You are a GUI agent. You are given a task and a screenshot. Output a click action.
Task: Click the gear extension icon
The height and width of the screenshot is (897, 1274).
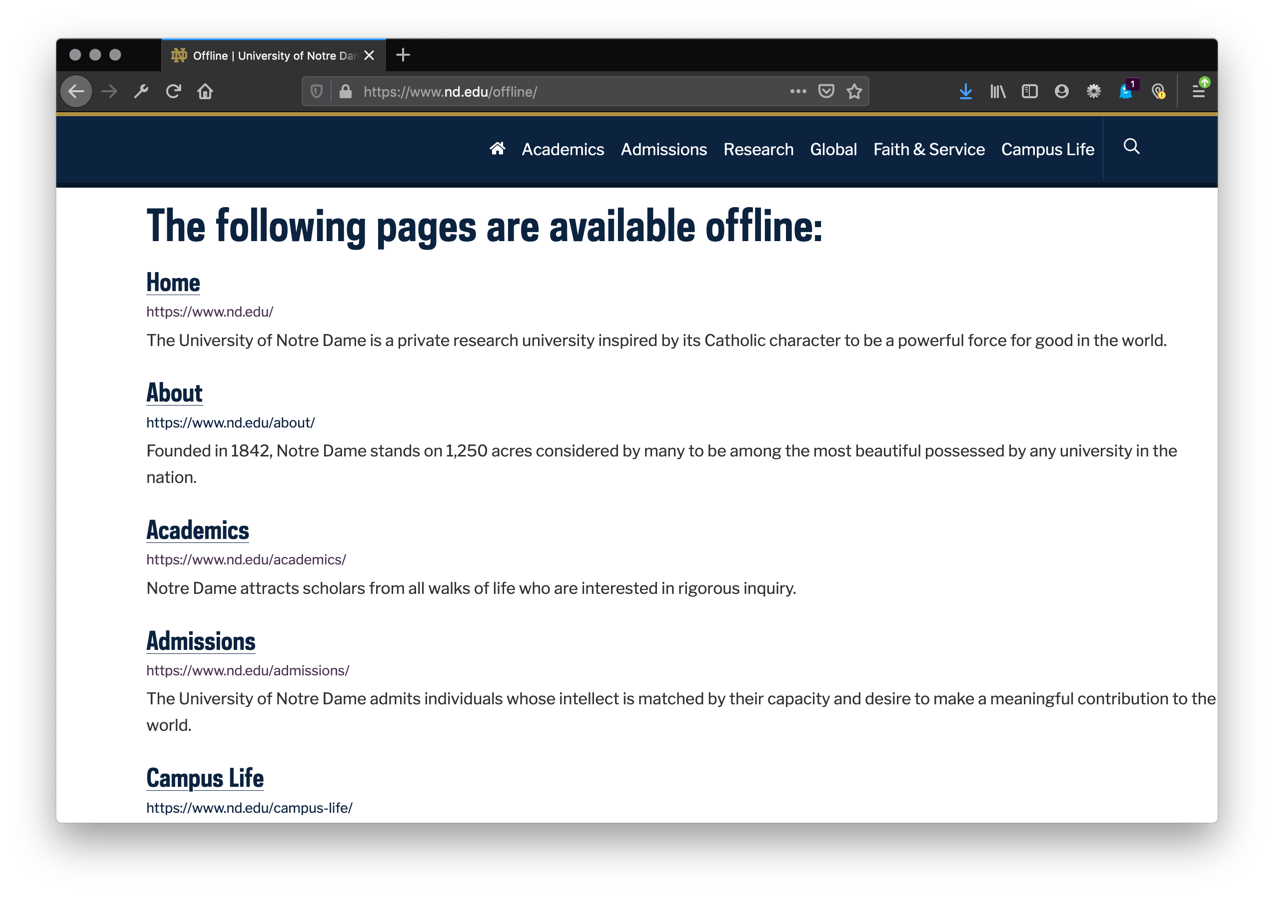1094,91
